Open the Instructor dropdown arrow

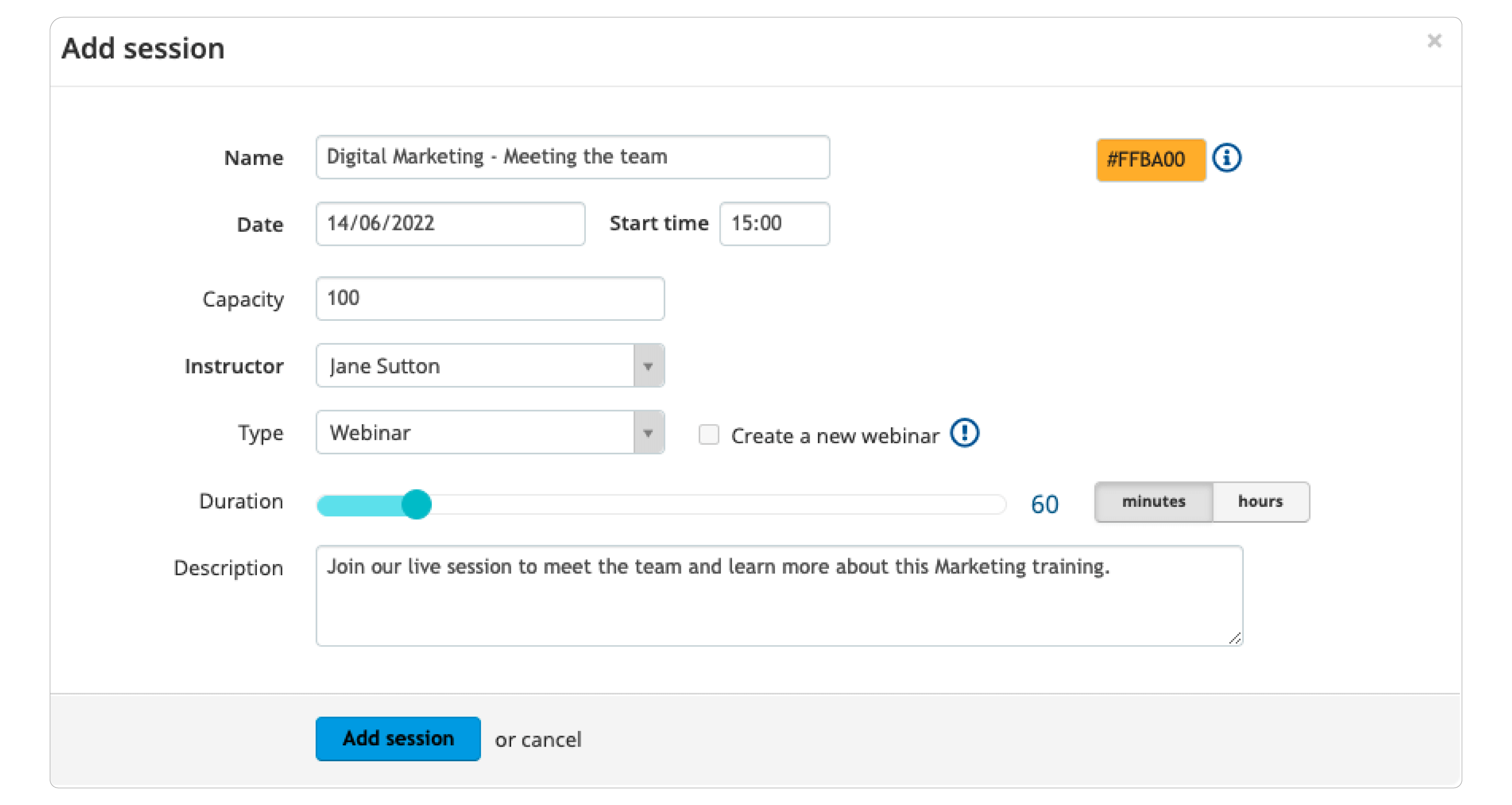point(648,366)
